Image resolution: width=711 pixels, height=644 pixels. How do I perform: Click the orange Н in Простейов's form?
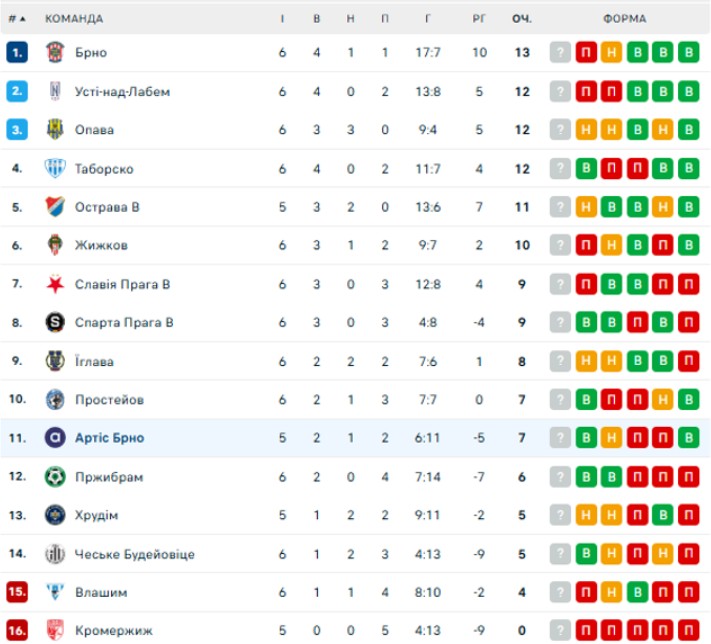pyautogui.click(x=662, y=400)
